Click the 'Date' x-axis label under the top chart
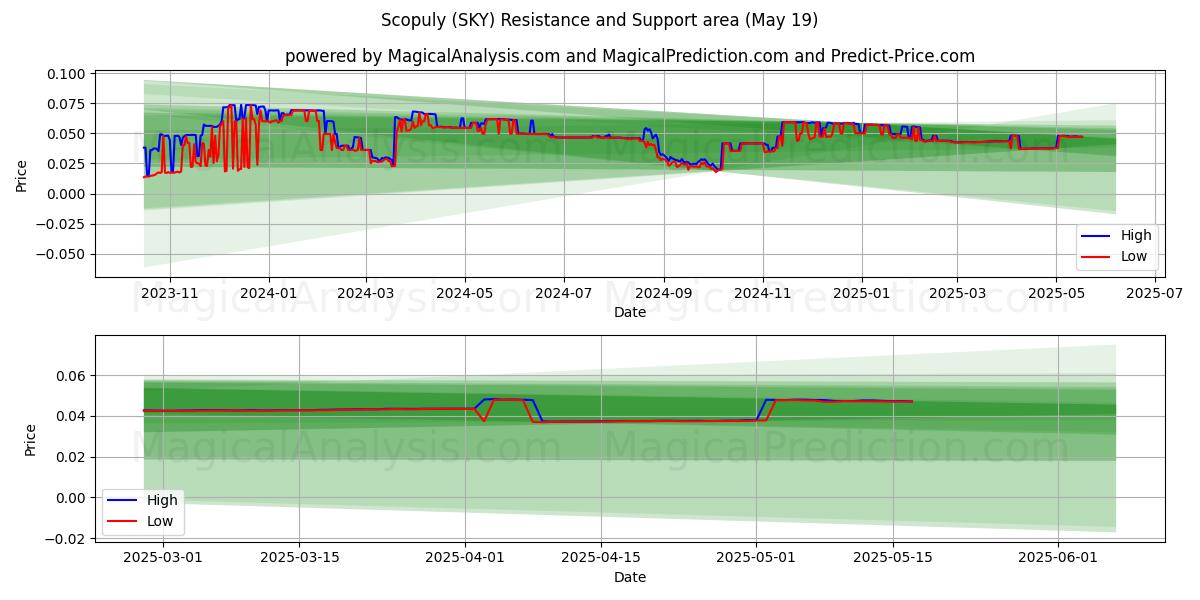This screenshot has width=1200, height=600. point(630,313)
